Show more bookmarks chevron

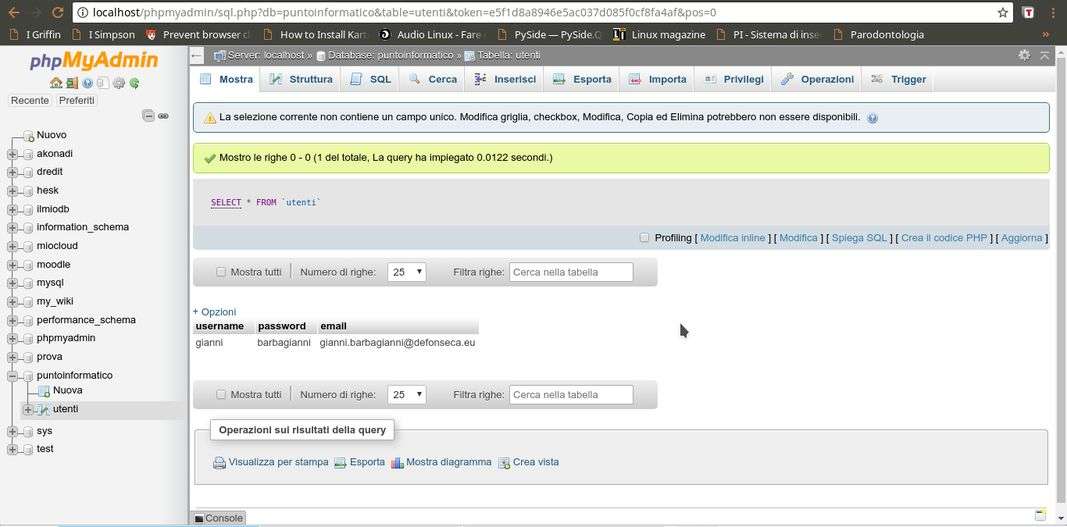[x=1046, y=34]
